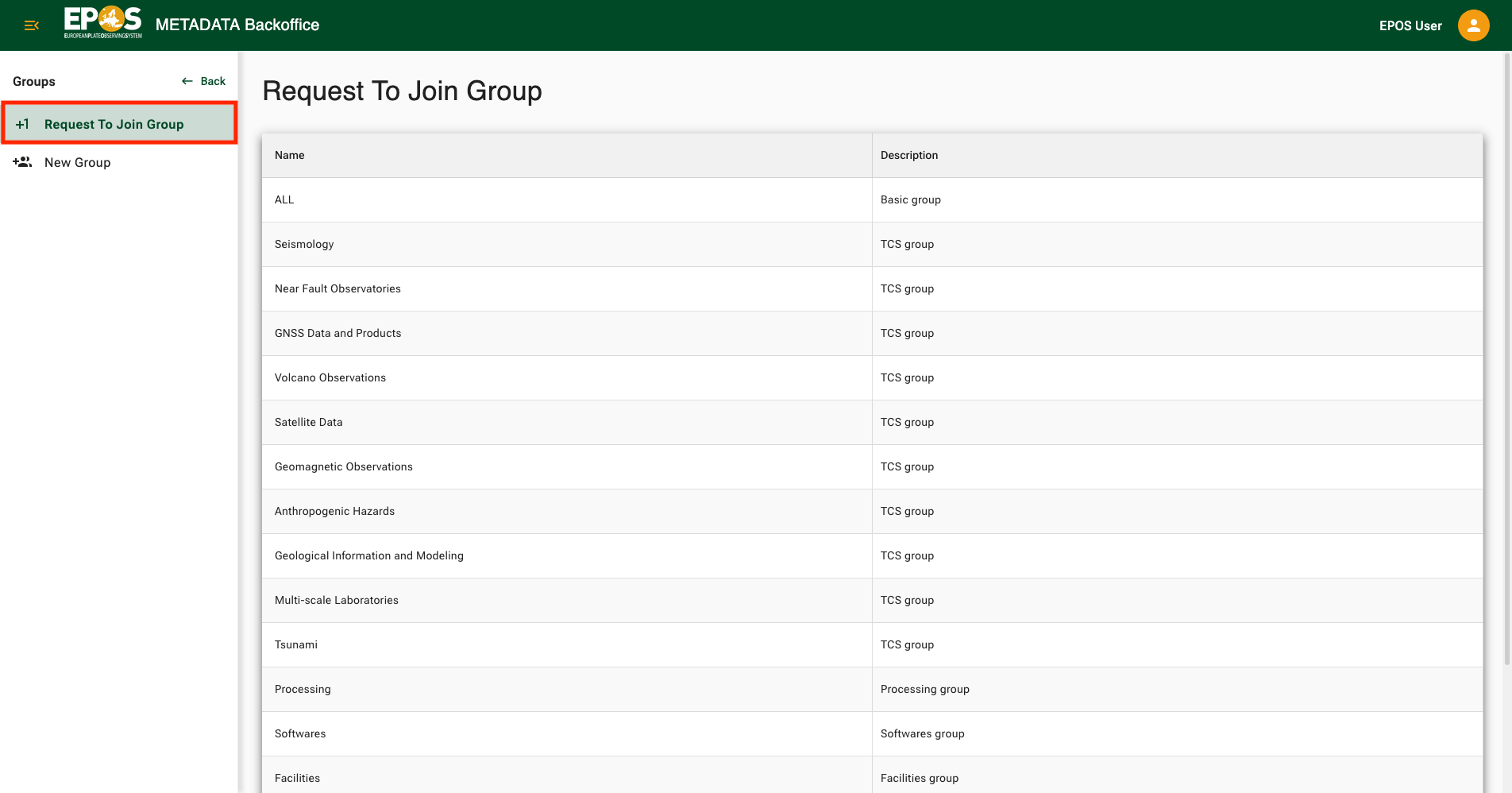The image size is (1512, 793).
Task: Choose the Volcano Observations group
Action: point(566,377)
